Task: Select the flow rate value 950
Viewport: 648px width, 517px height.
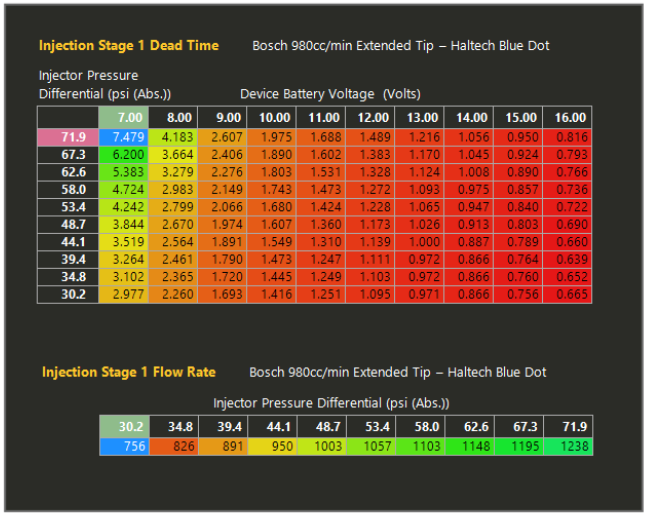Action: pyautogui.click(x=272, y=447)
